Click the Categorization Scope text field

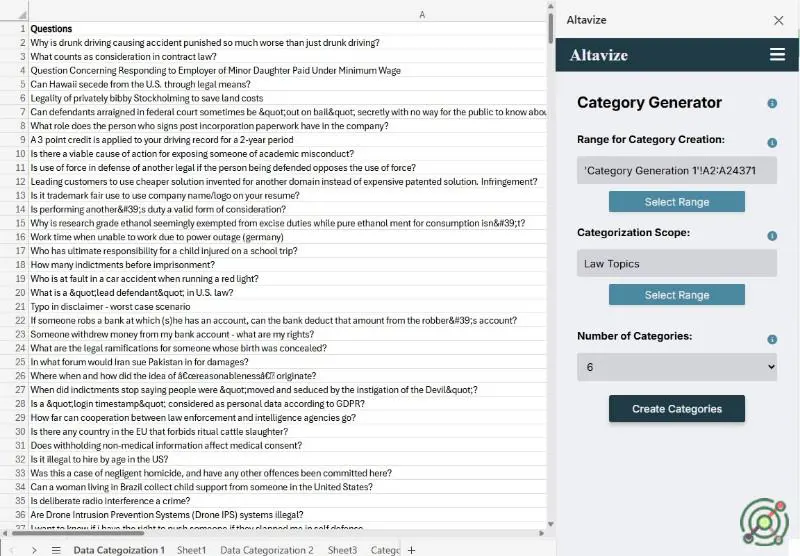pyautogui.click(x=677, y=264)
